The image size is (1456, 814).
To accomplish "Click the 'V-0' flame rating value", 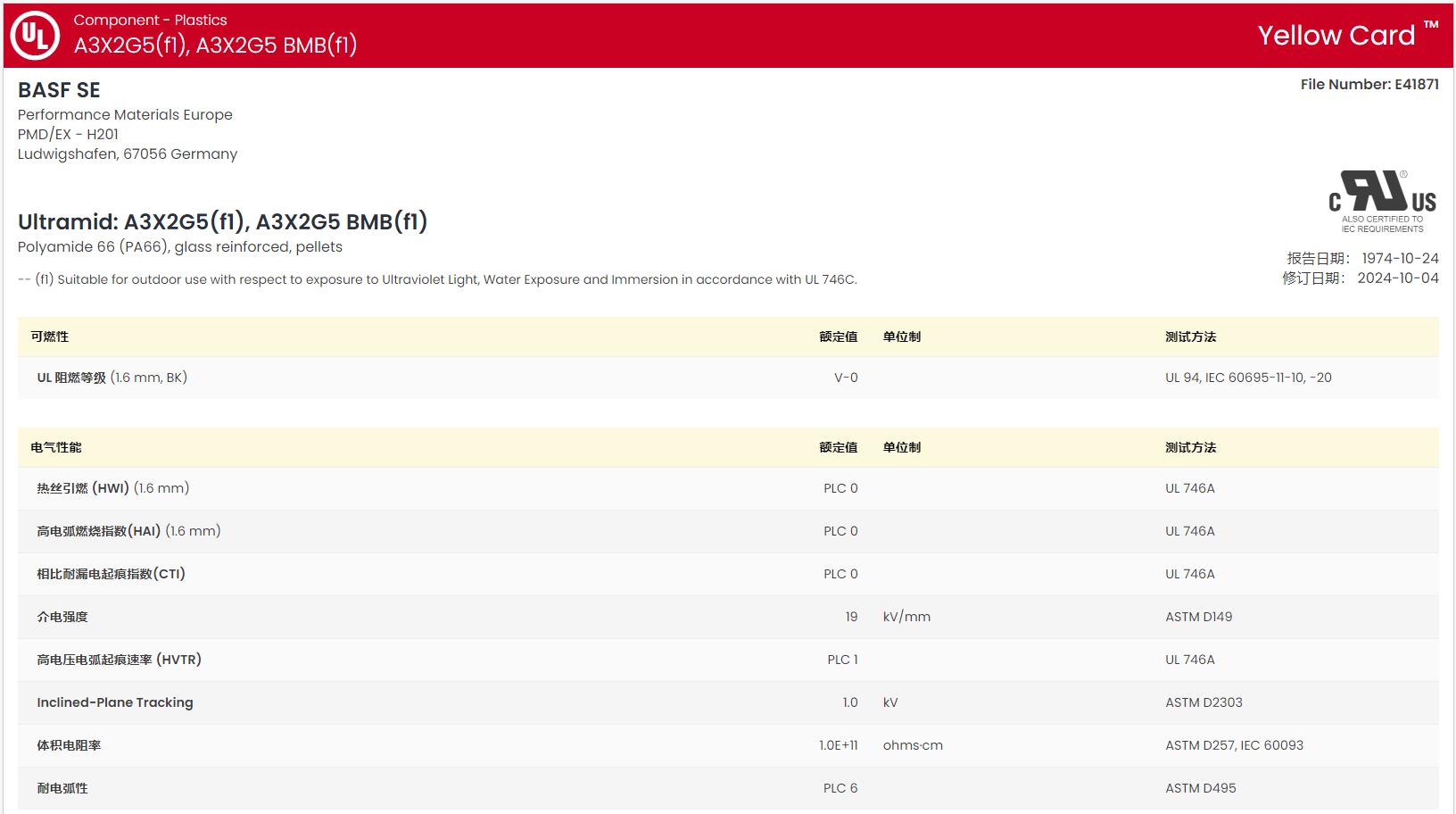I will [x=846, y=378].
